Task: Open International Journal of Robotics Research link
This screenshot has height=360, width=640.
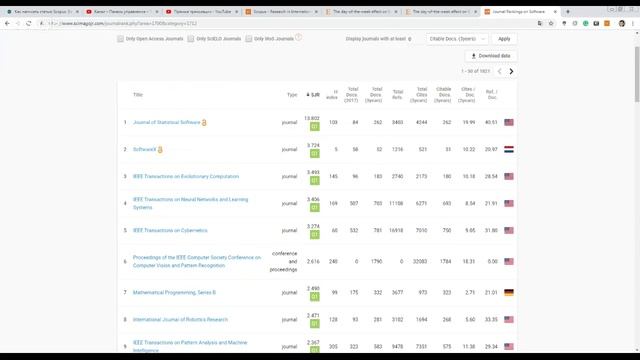Action: click(x=180, y=320)
